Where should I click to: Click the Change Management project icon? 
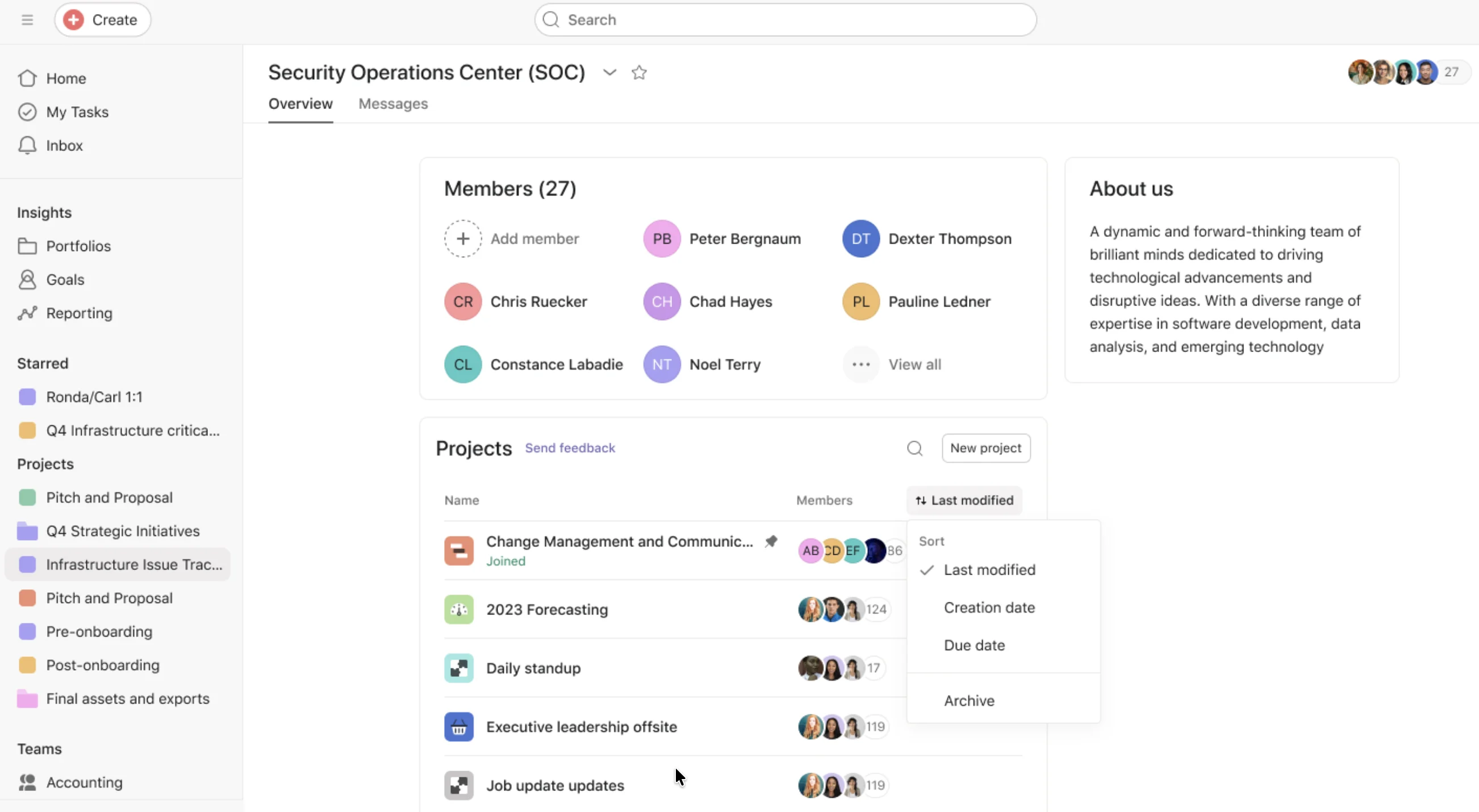pyautogui.click(x=459, y=551)
